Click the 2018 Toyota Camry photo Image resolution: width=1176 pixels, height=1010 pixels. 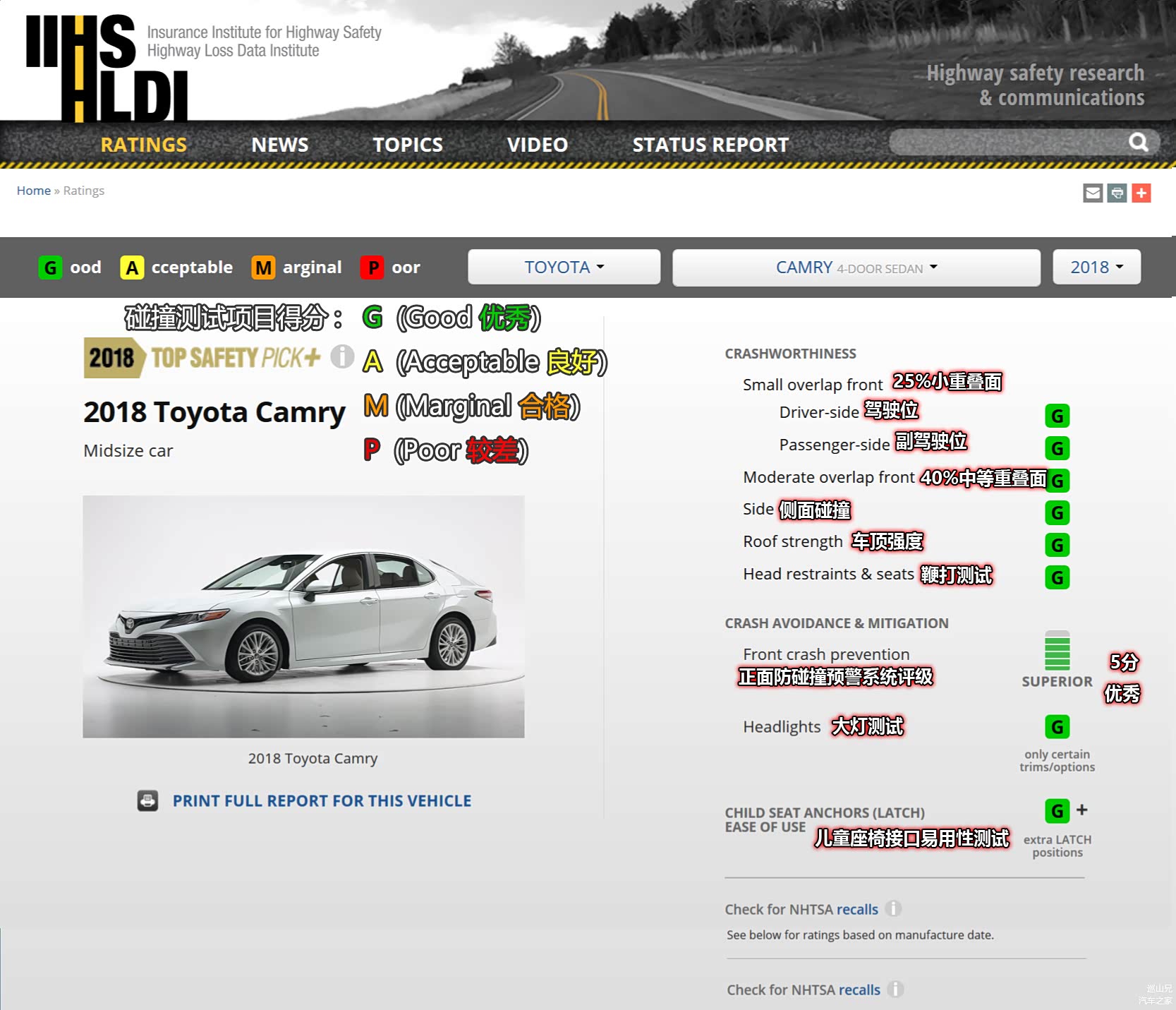(x=303, y=616)
